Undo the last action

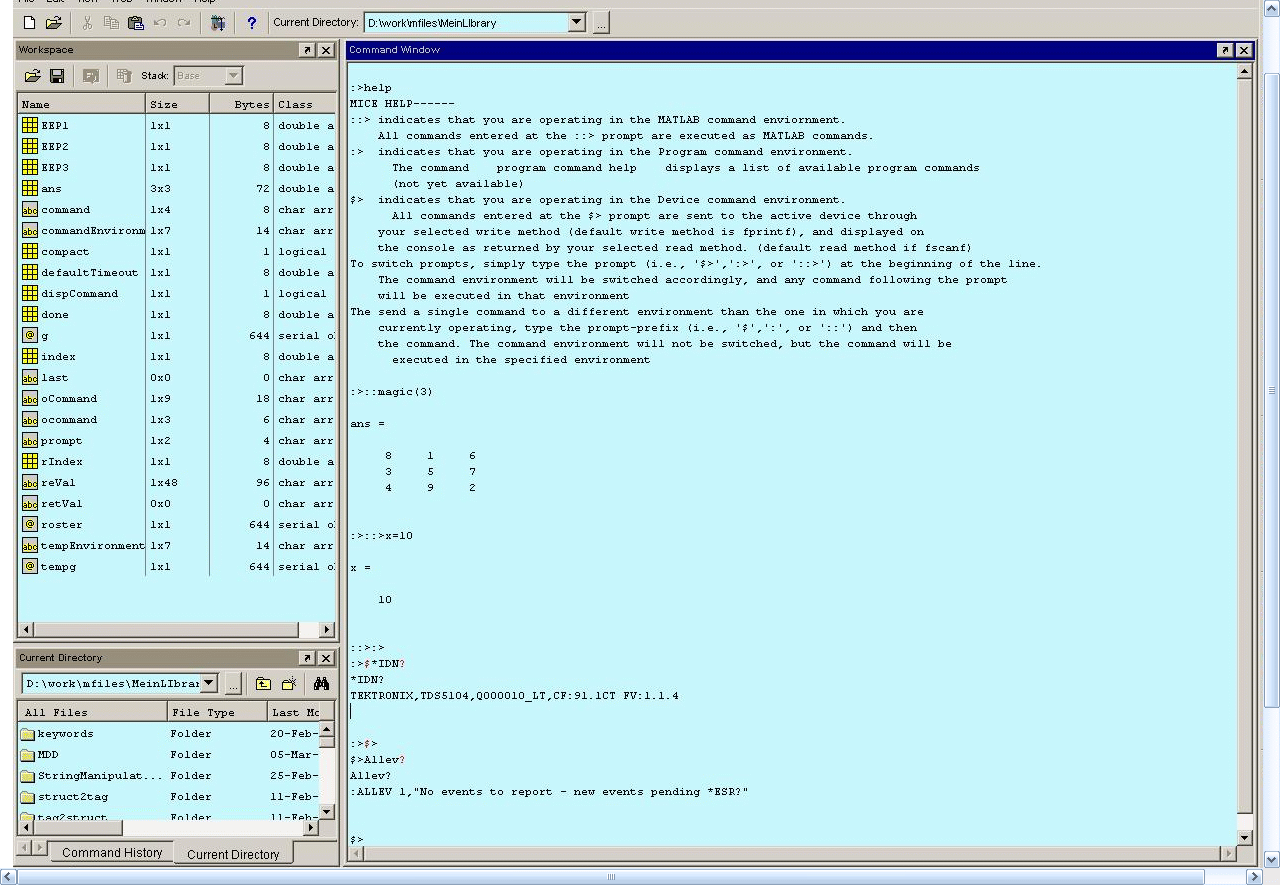click(x=160, y=22)
